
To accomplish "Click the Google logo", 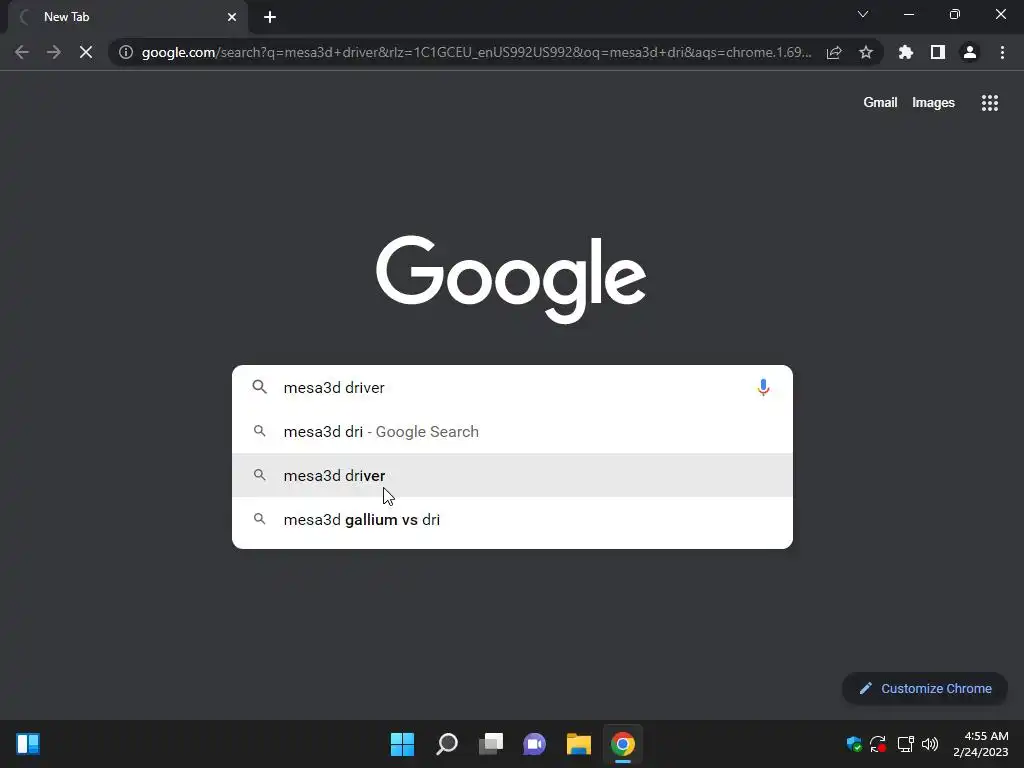I will pos(511,280).
